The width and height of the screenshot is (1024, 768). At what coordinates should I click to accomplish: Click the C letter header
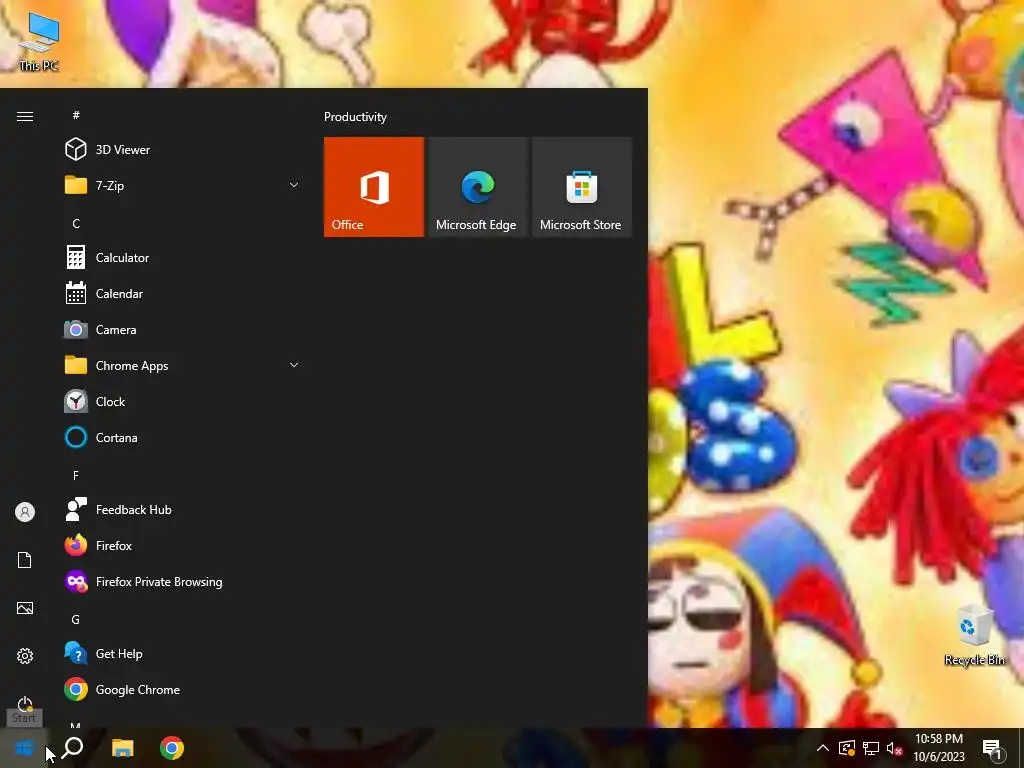point(76,223)
